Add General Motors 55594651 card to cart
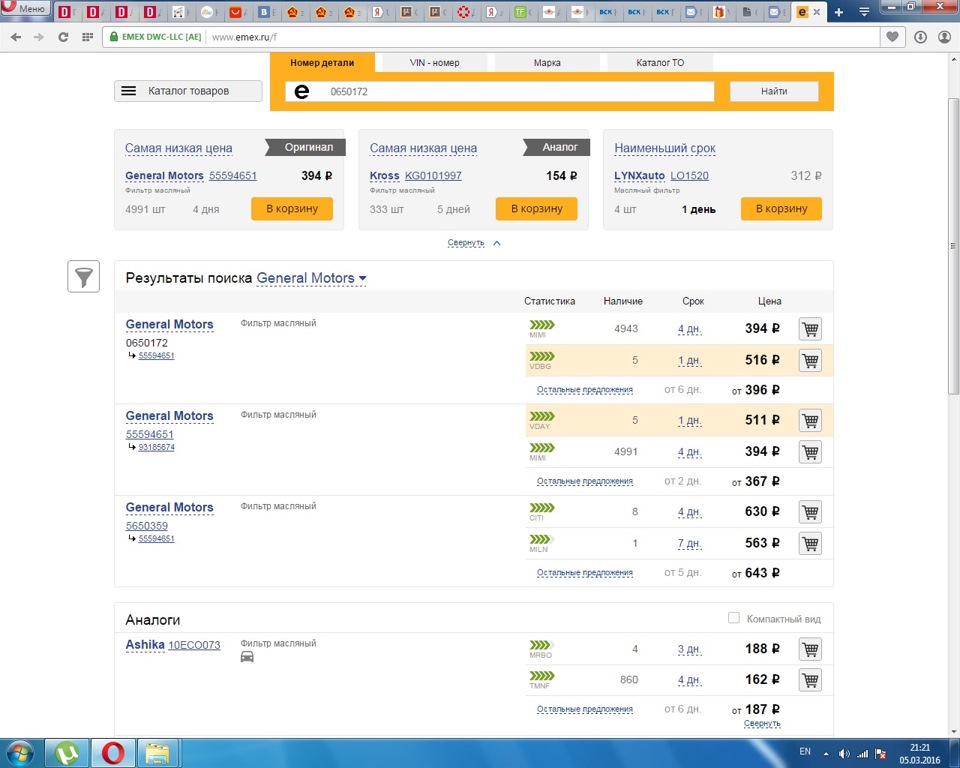This screenshot has height=768, width=960. [x=292, y=208]
